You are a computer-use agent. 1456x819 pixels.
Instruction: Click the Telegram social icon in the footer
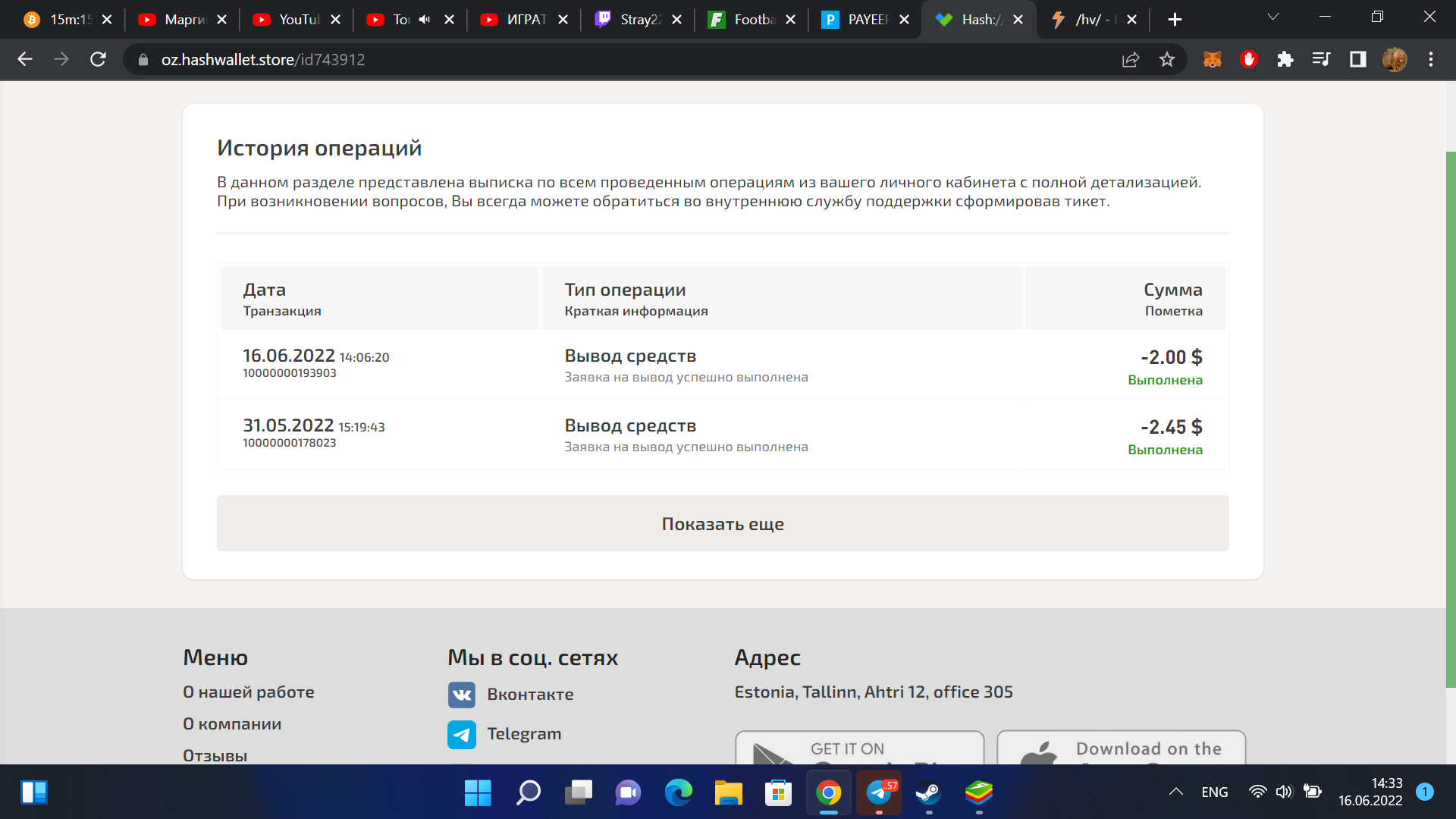[x=462, y=734]
